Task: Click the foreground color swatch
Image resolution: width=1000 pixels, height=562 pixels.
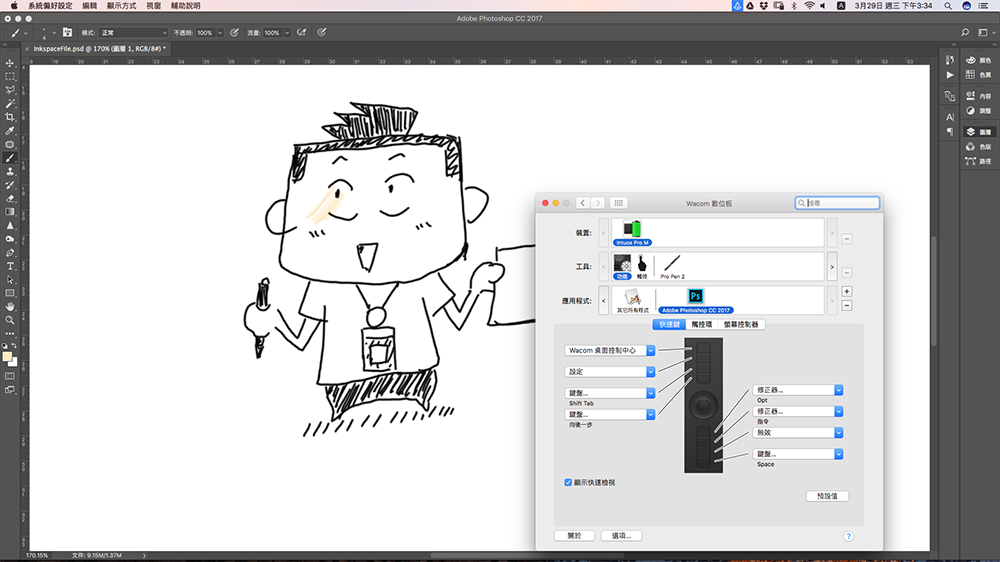Action: tap(8, 356)
